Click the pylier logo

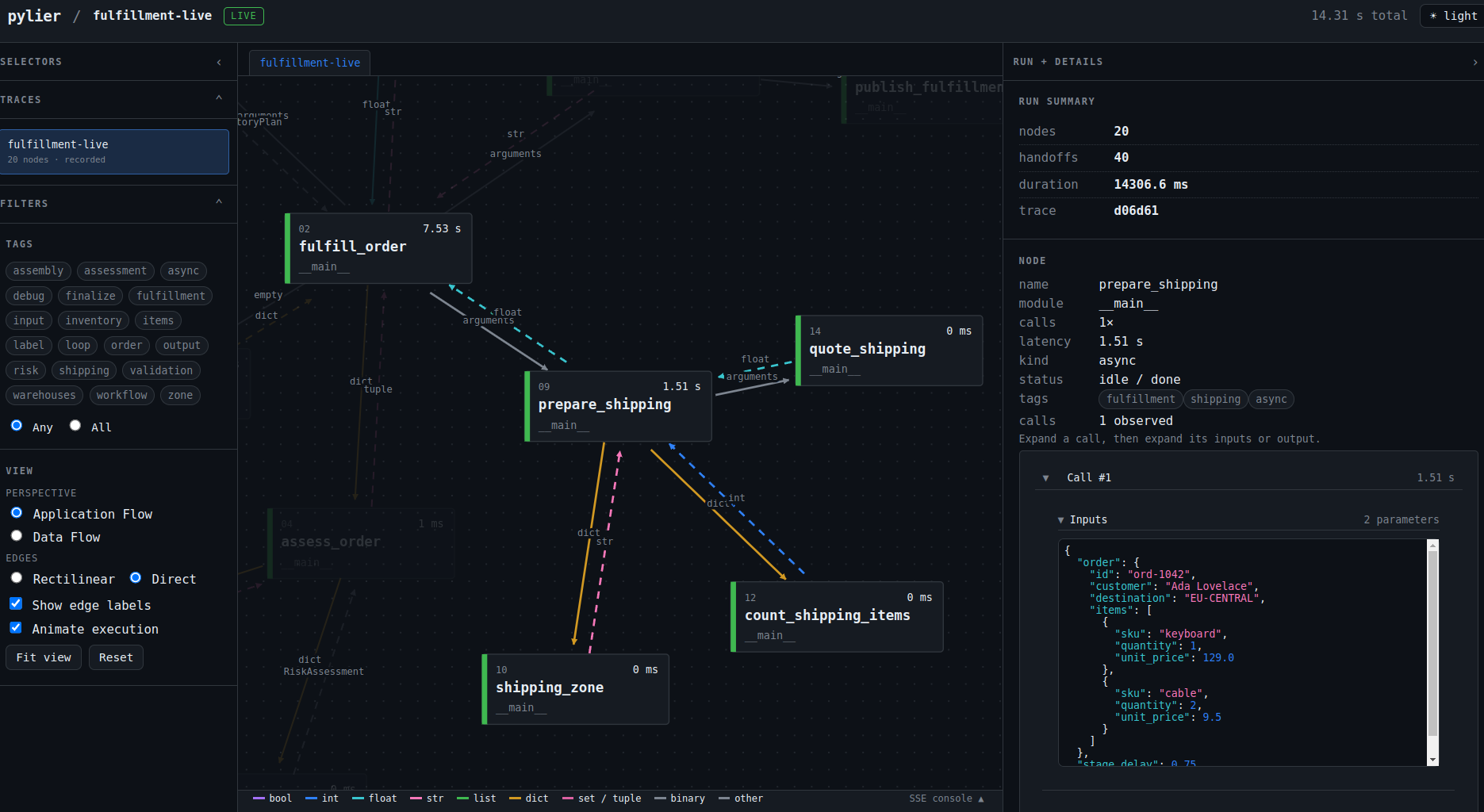click(34, 16)
